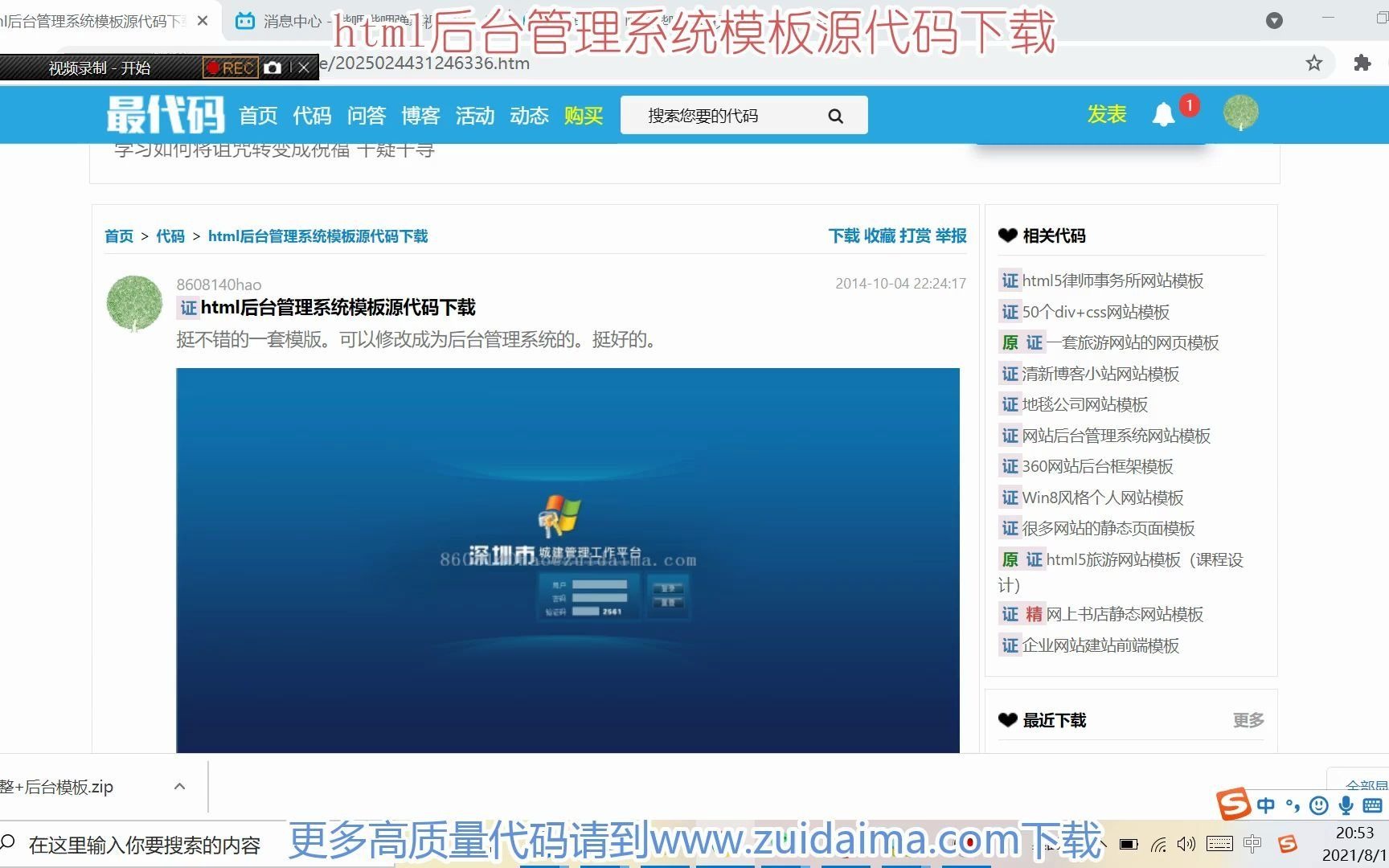The height and width of the screenshot is (868, 1389).
Task: Click the article title html后台管理系统模板源代码下载
Action: [338, 307]
